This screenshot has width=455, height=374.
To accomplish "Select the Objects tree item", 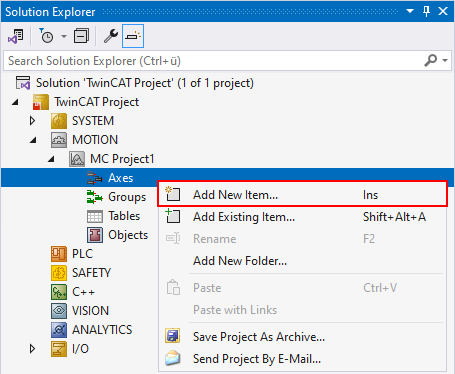I will (x=128, y=235).
